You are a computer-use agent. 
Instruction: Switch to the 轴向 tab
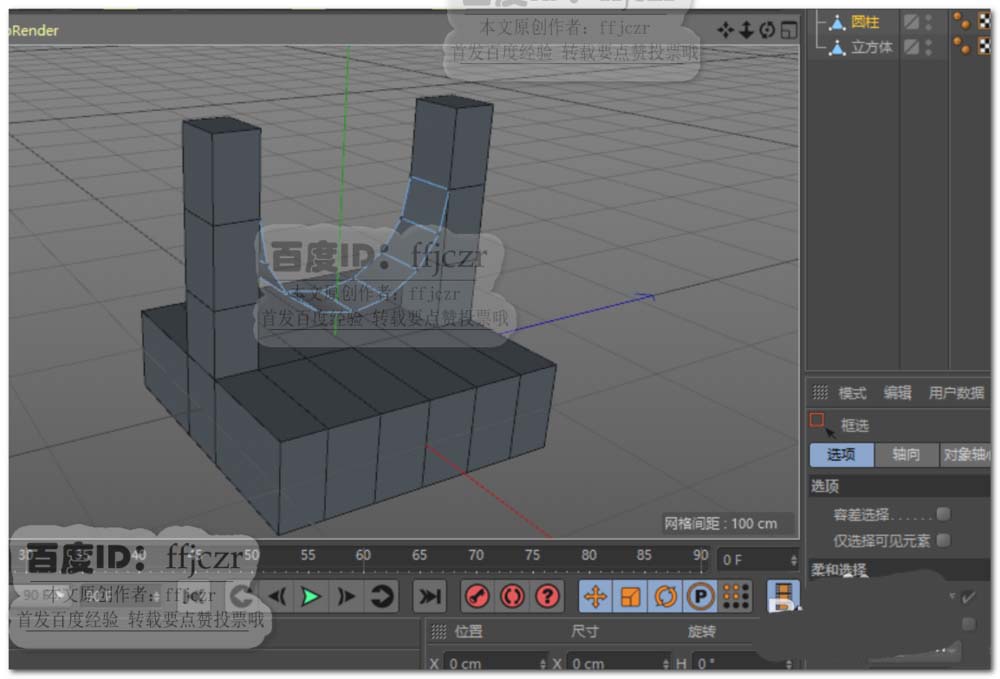(906, 455)
